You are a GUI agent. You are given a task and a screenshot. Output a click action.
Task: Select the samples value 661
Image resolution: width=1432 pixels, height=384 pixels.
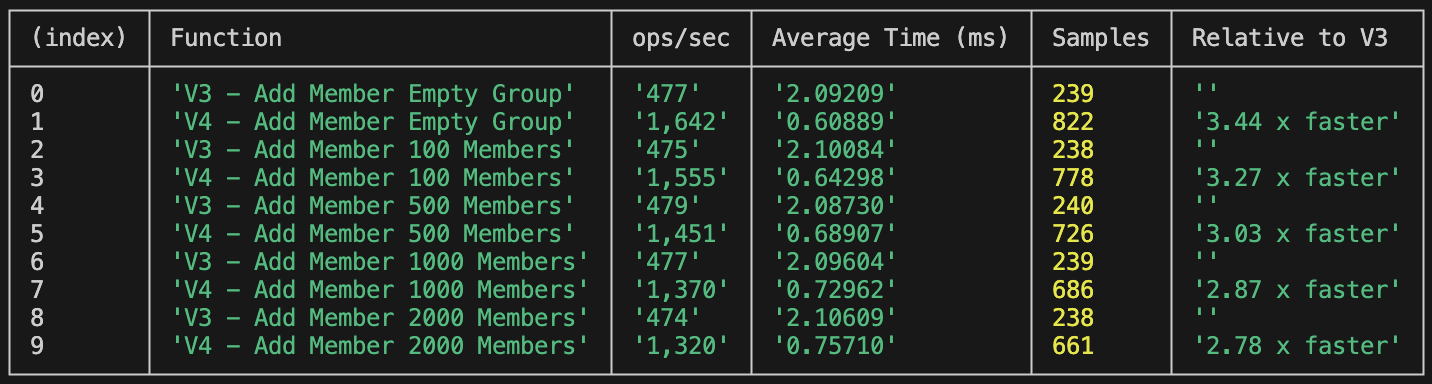[1073, 346]
